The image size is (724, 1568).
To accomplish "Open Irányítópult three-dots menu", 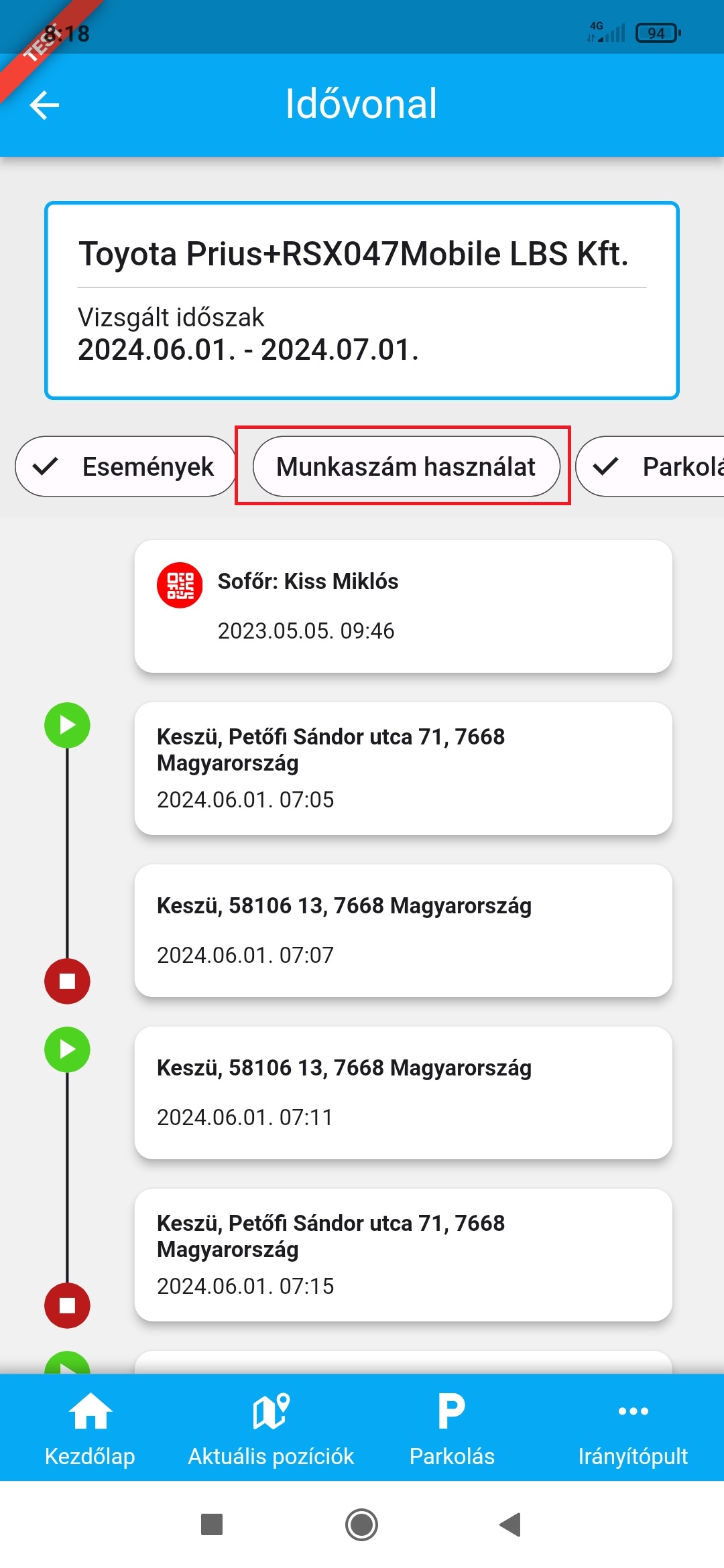I will tap(633, 1427).
